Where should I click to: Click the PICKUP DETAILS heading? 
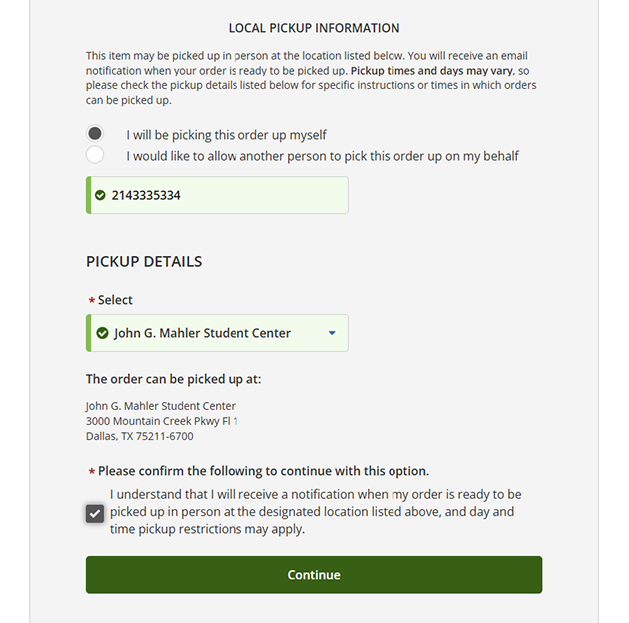[144, 262]
